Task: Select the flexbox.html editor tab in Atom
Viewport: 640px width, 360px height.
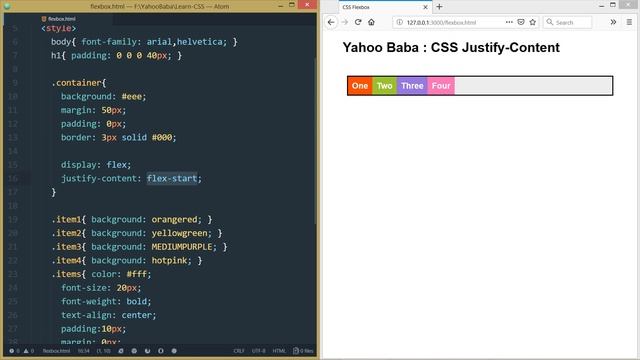Action: pos(58,19)
